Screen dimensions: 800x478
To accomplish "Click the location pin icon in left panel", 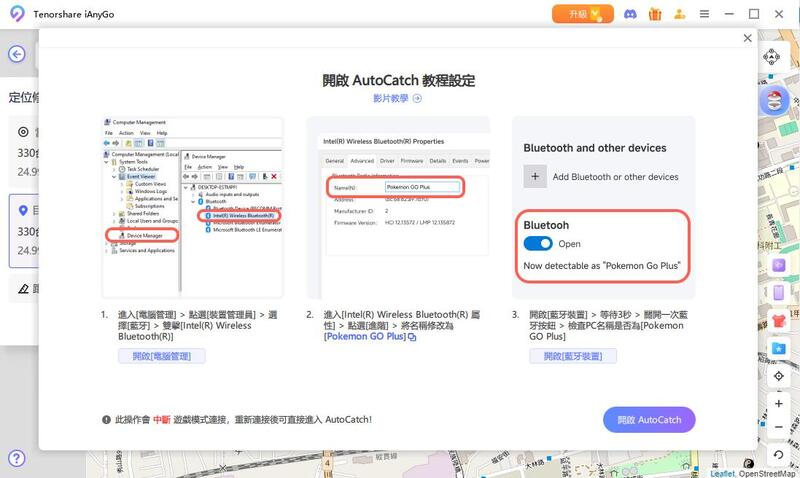I will 23,210.
